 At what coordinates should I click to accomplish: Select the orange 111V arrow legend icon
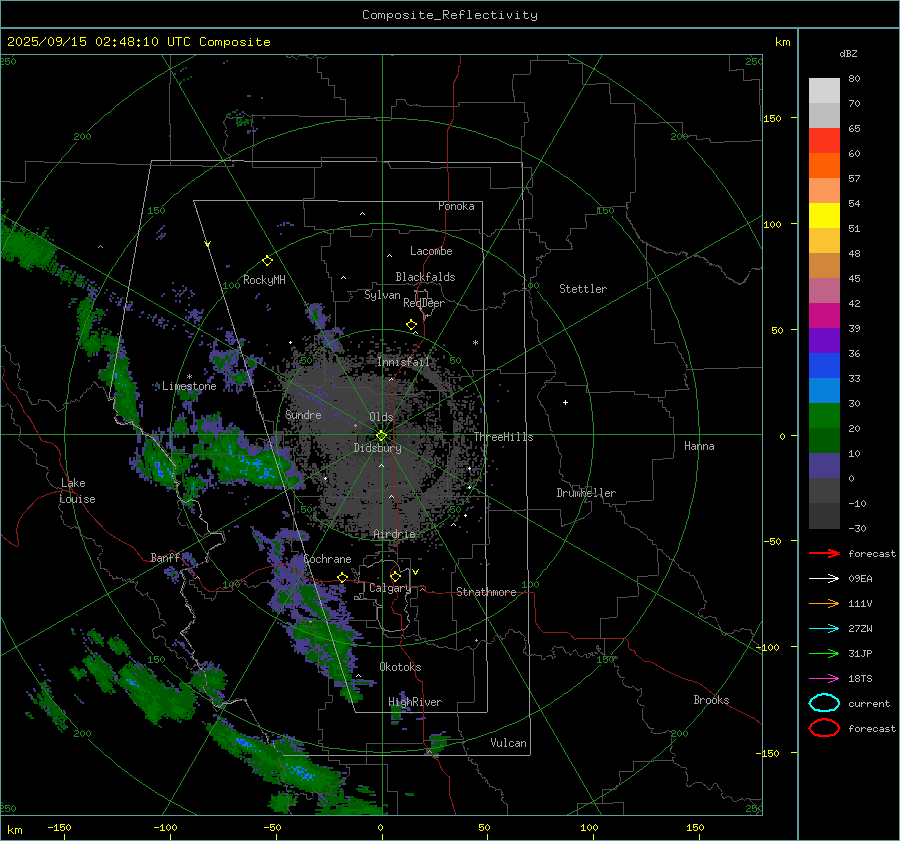click(824, 603)
